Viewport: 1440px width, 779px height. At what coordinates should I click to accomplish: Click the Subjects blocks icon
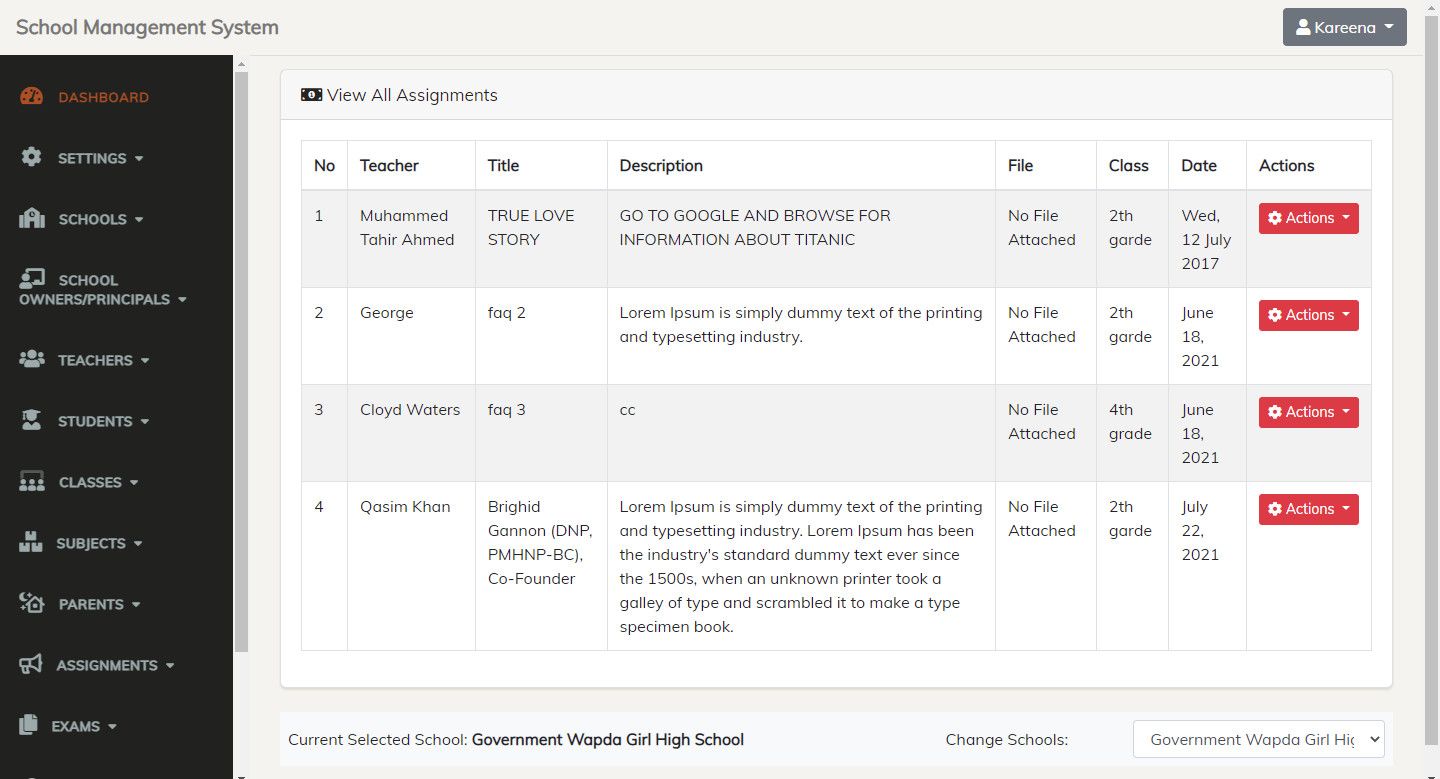click(x=31, y=543)
